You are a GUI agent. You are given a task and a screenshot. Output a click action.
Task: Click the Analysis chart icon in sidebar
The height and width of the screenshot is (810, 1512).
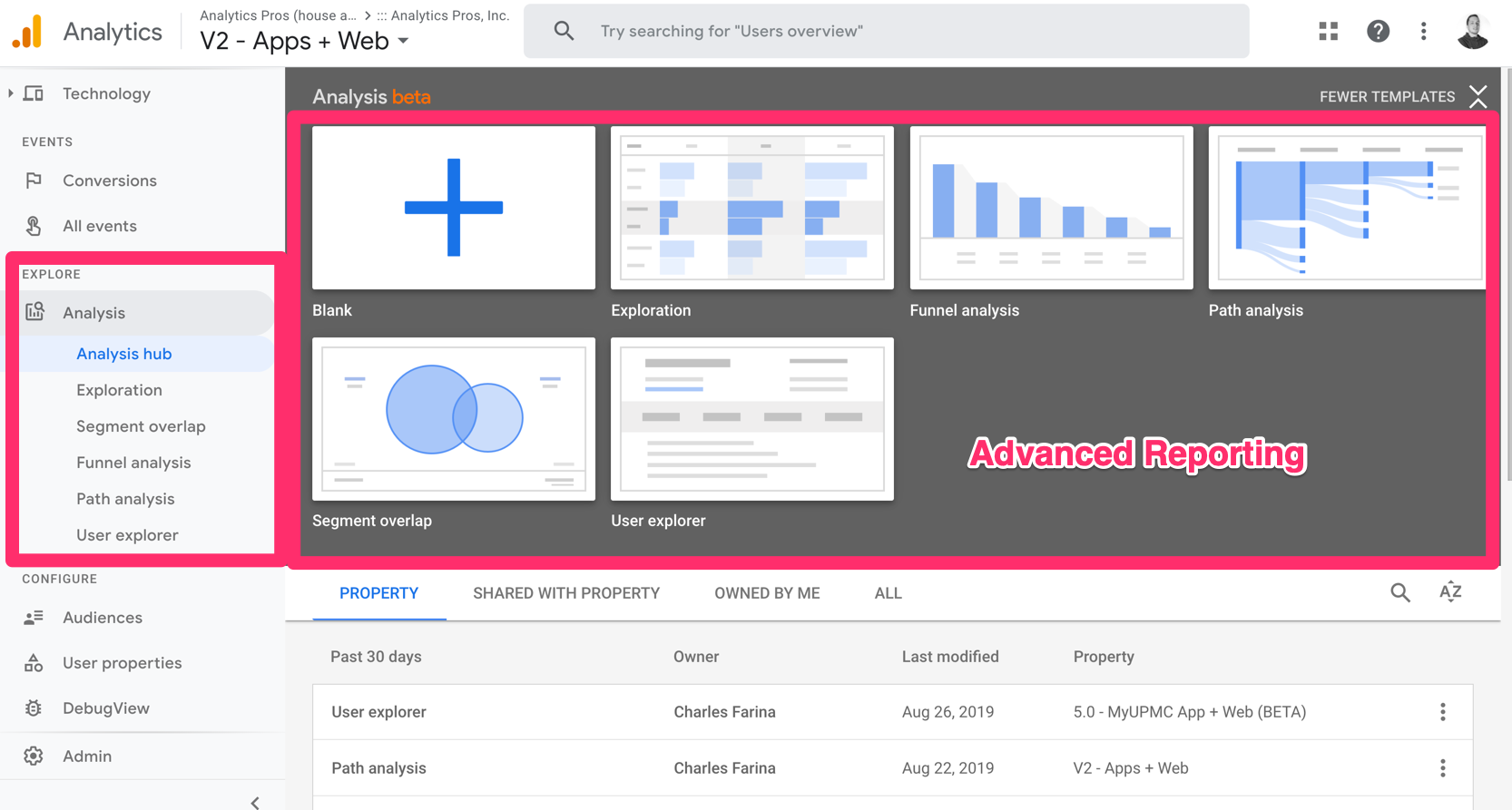[x=34, y=312]
